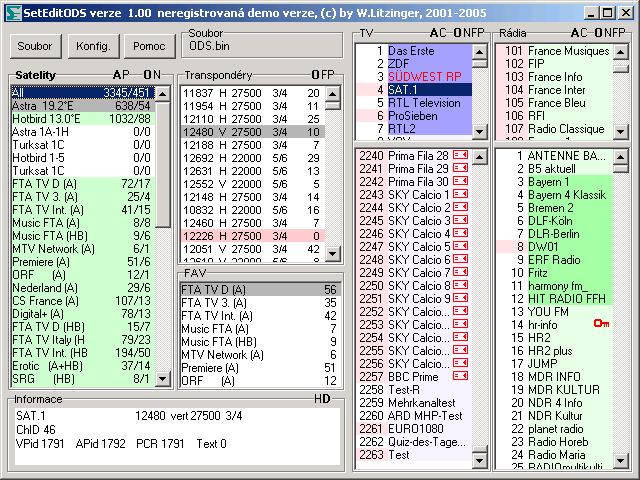
Task: Click encryption icon beside SKY Calcio 7
Action: pyautogui.click(x=460, y=272)
